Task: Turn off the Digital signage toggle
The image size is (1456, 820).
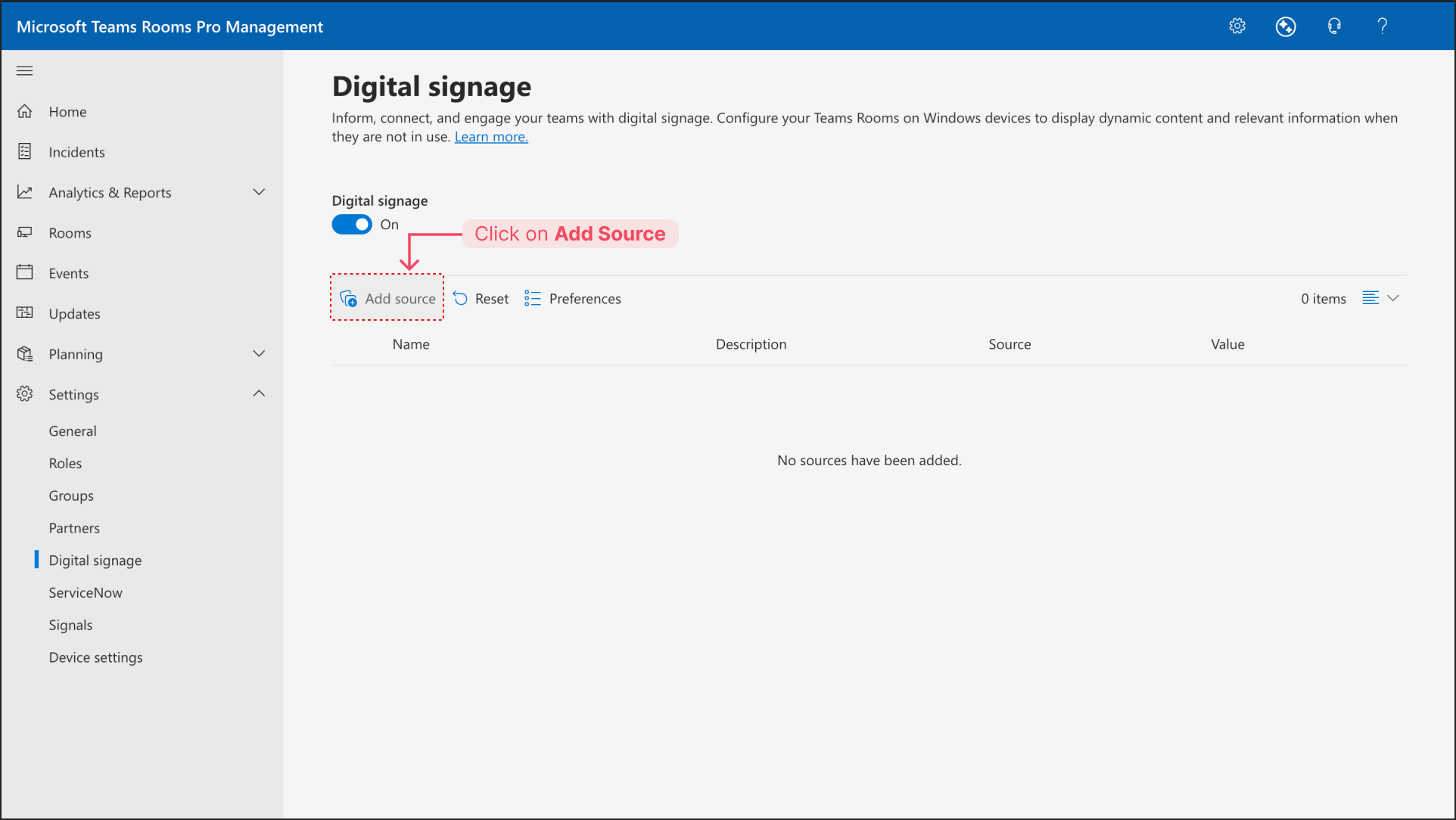Action: [352, 225]
